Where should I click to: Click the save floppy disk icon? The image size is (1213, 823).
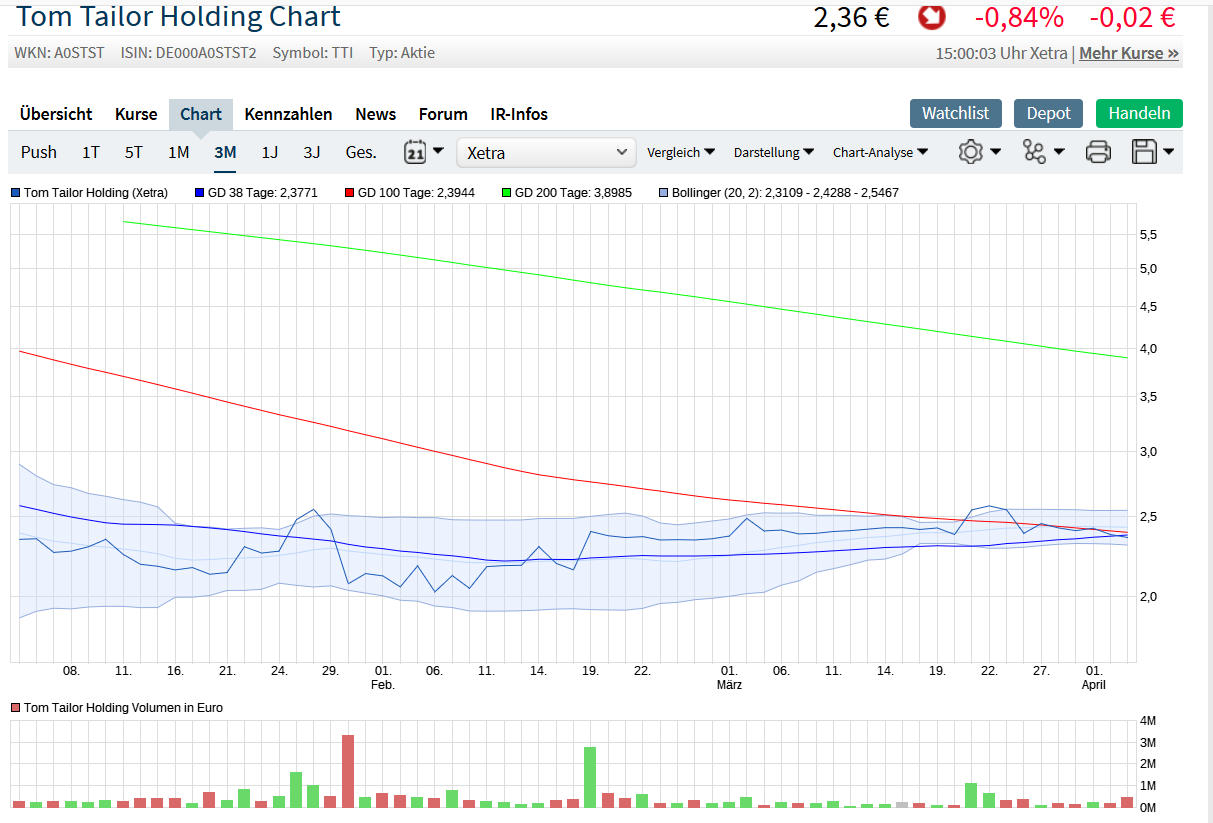[x=1144, y=152]
